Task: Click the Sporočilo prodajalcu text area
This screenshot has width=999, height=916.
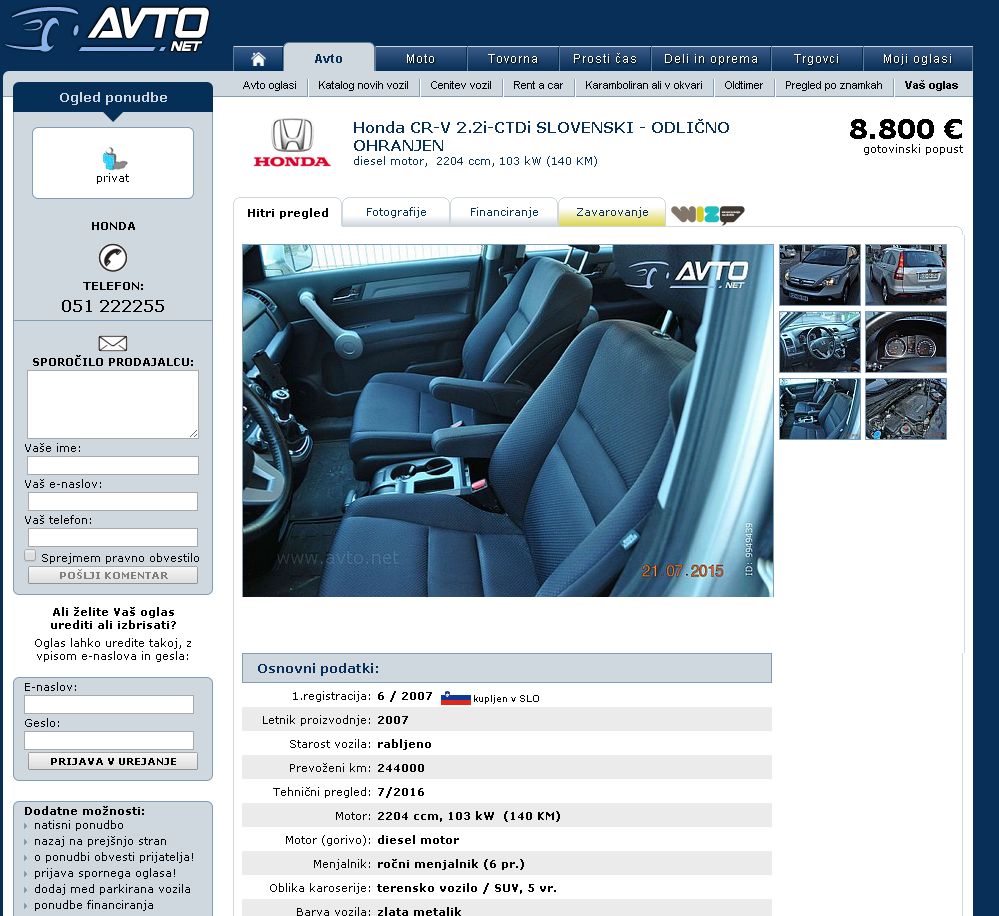Action: [113, 404]
